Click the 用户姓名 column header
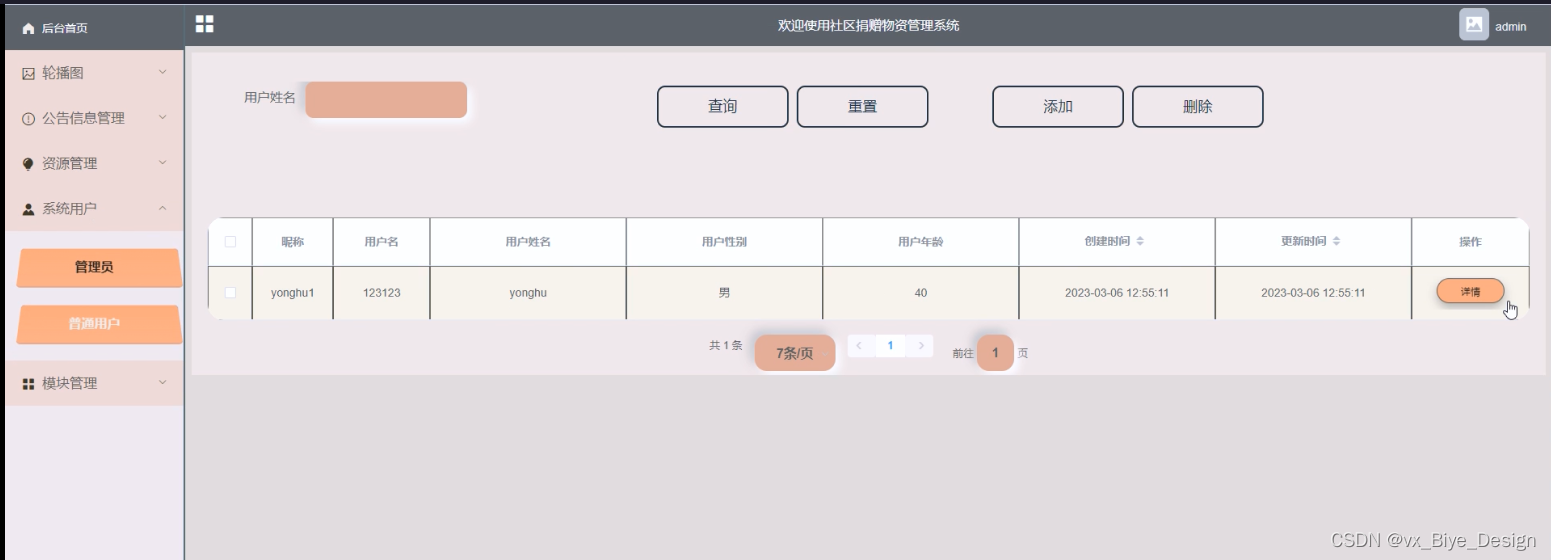 [x=528, y=242]
